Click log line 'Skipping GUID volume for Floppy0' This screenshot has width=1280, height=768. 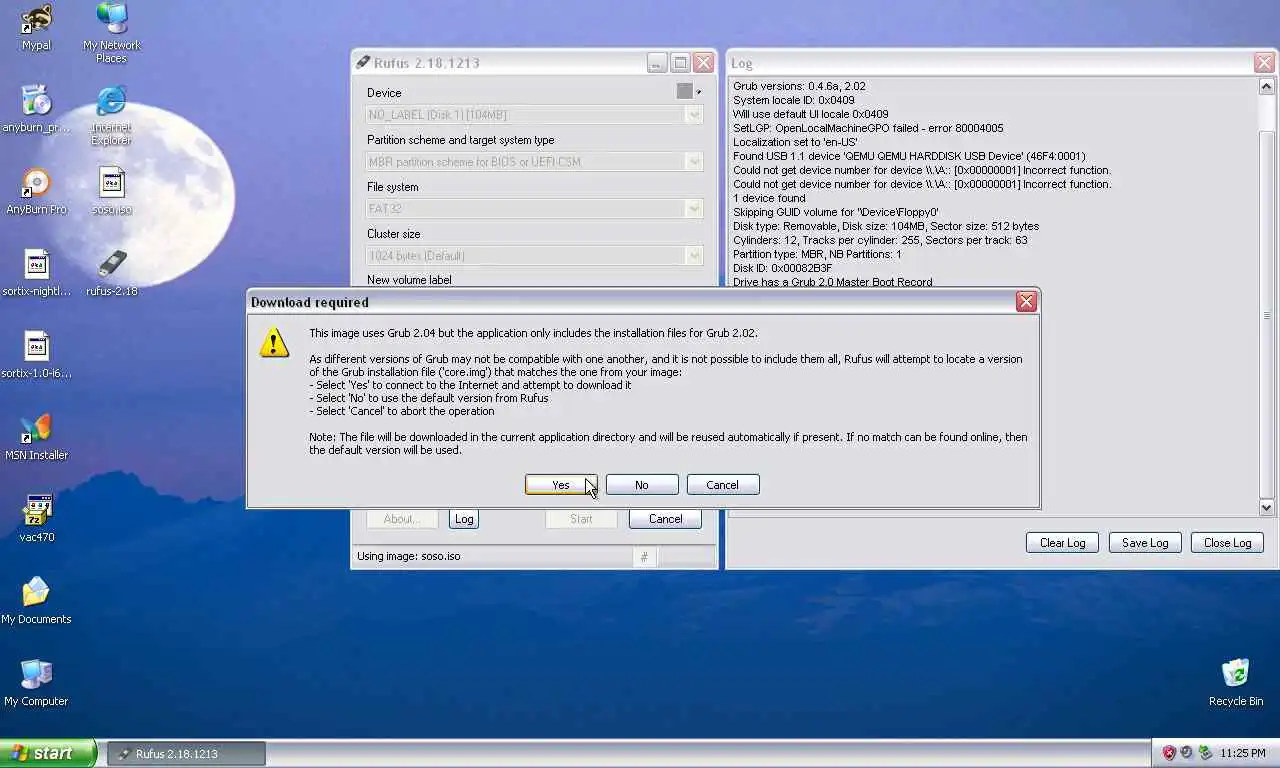click(x=836, y=212)
